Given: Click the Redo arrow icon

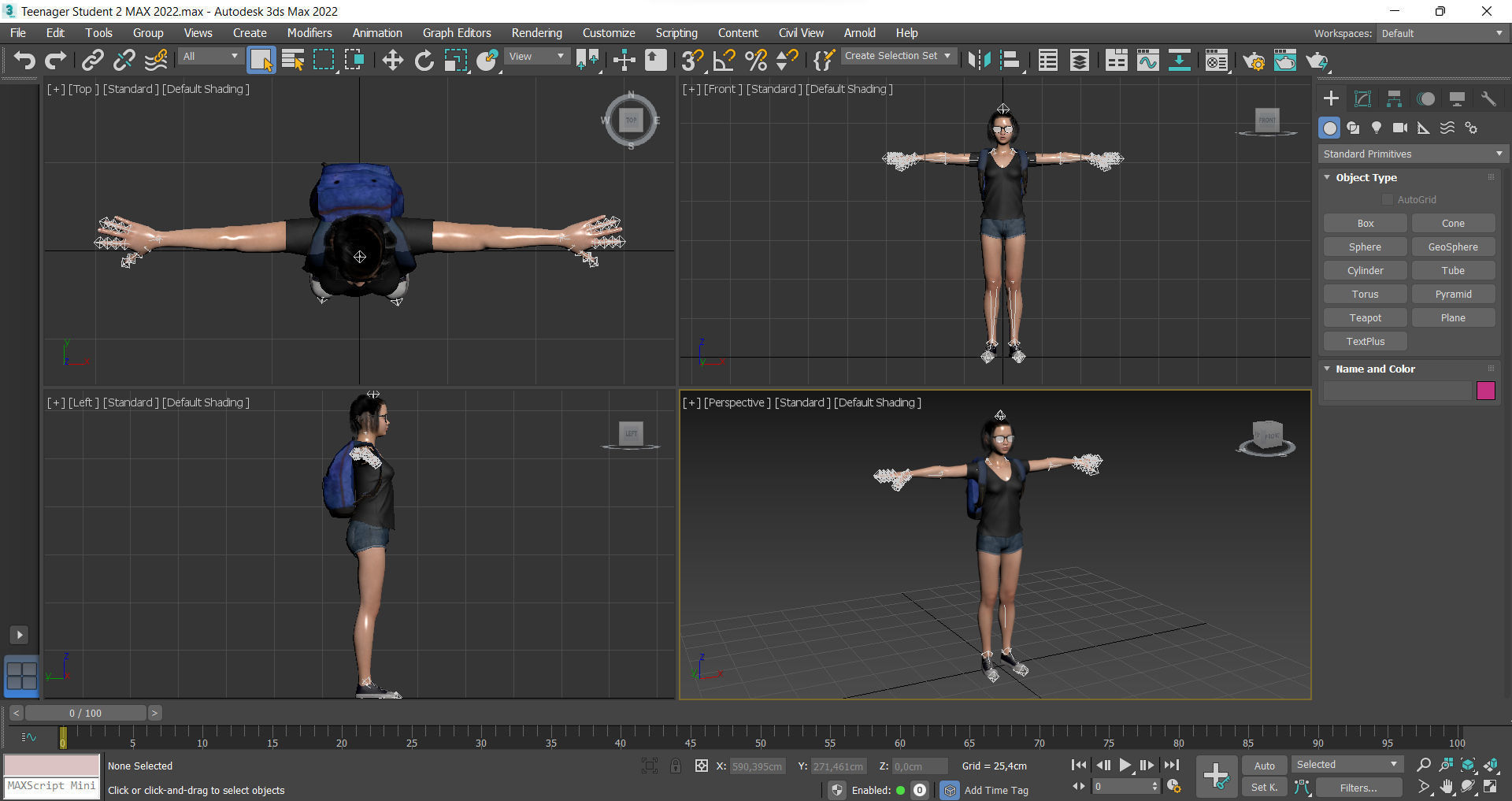Looking at the screenshot, I should tap(56, 60).
